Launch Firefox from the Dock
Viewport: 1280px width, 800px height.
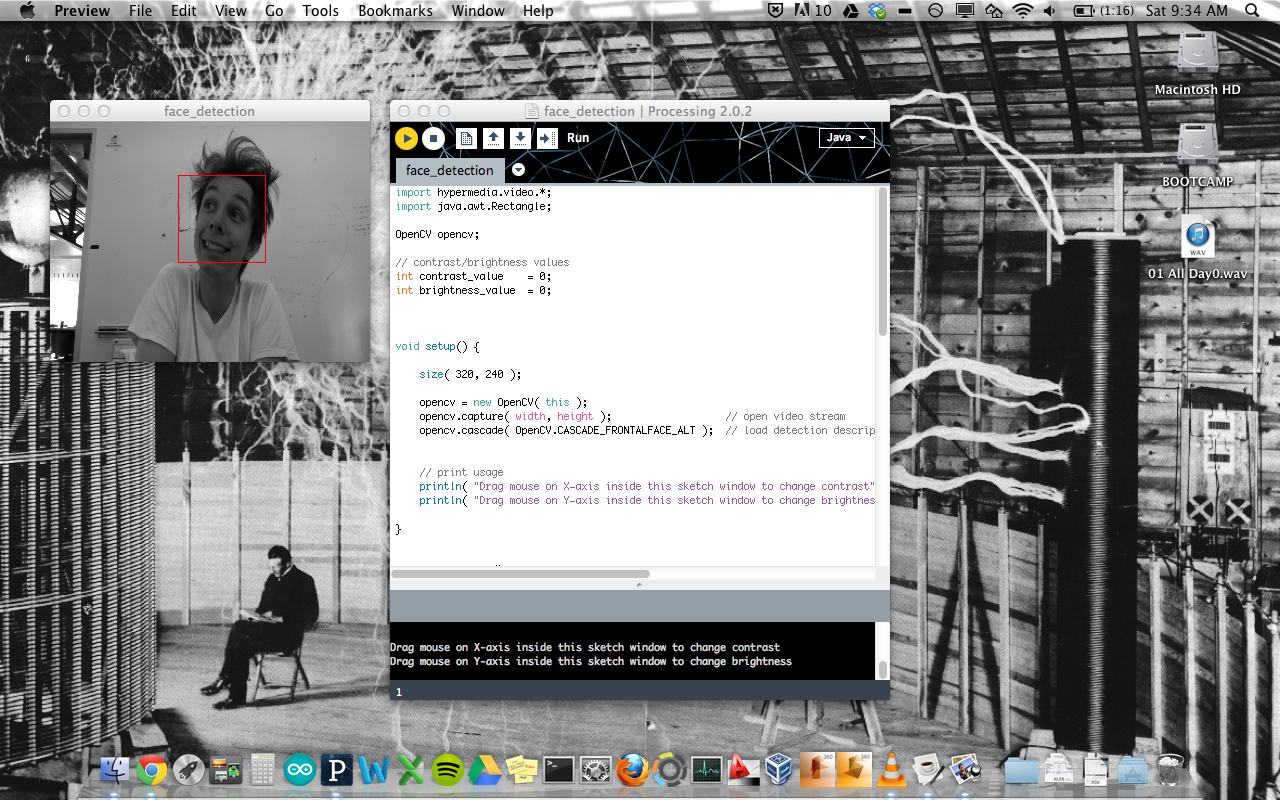[632, 769]
